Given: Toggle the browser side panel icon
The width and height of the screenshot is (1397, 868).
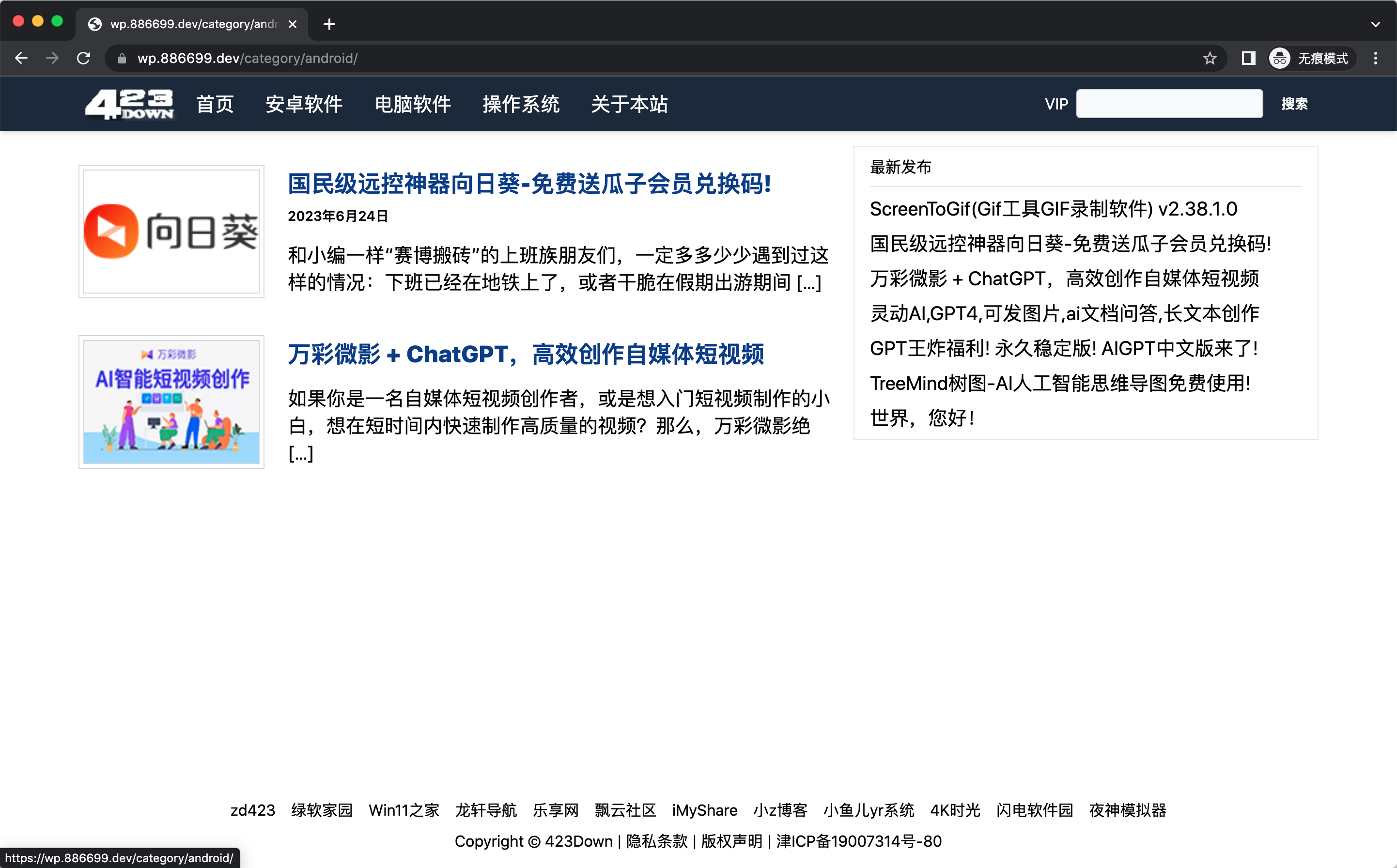Looking at the screenshot, I should point(1248,58).
